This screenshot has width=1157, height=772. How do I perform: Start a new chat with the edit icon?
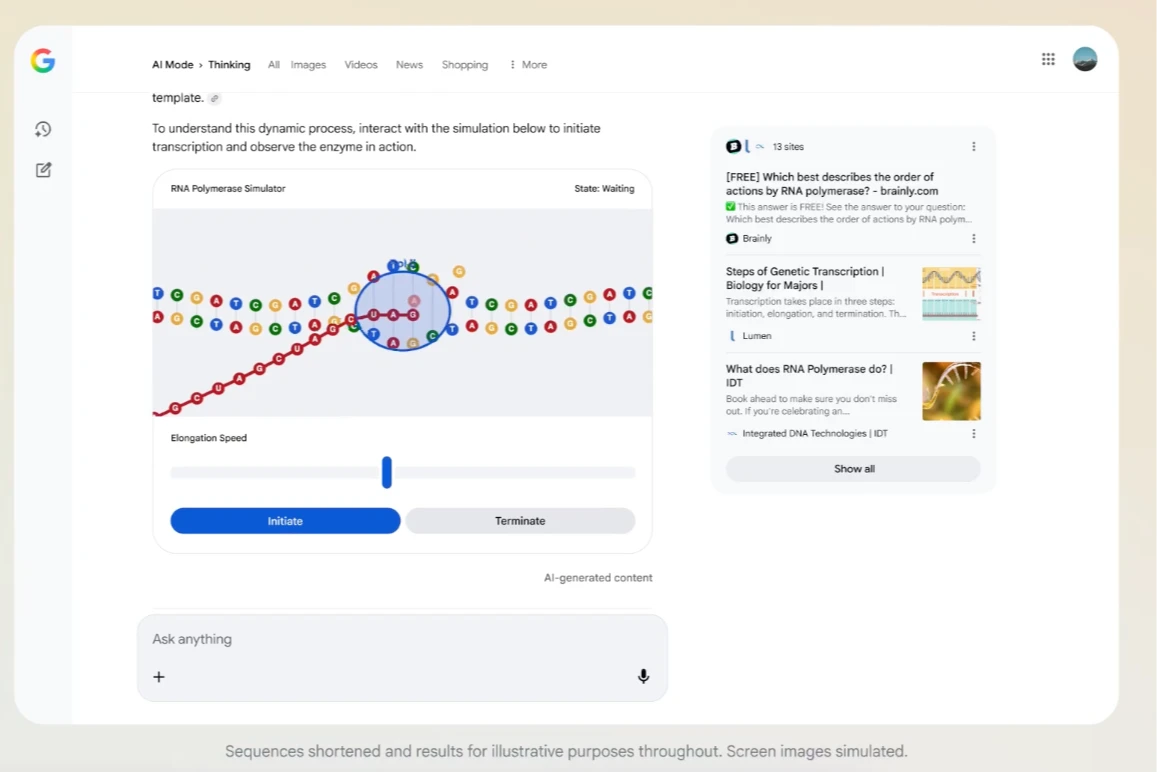click(x=43, y=170)
